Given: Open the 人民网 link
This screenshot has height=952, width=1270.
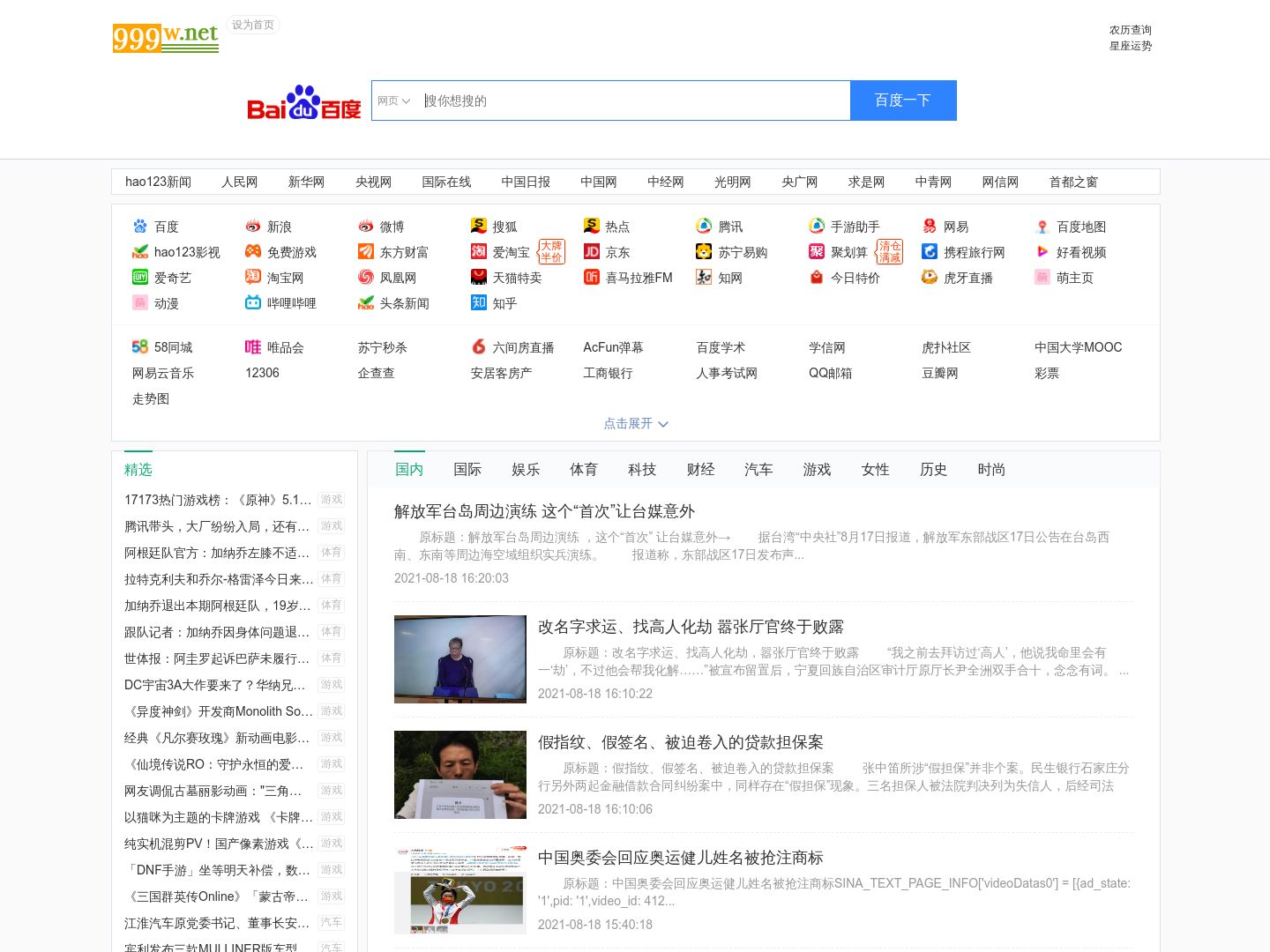Looking at the screenshot, I should click(x=239, y=182).
